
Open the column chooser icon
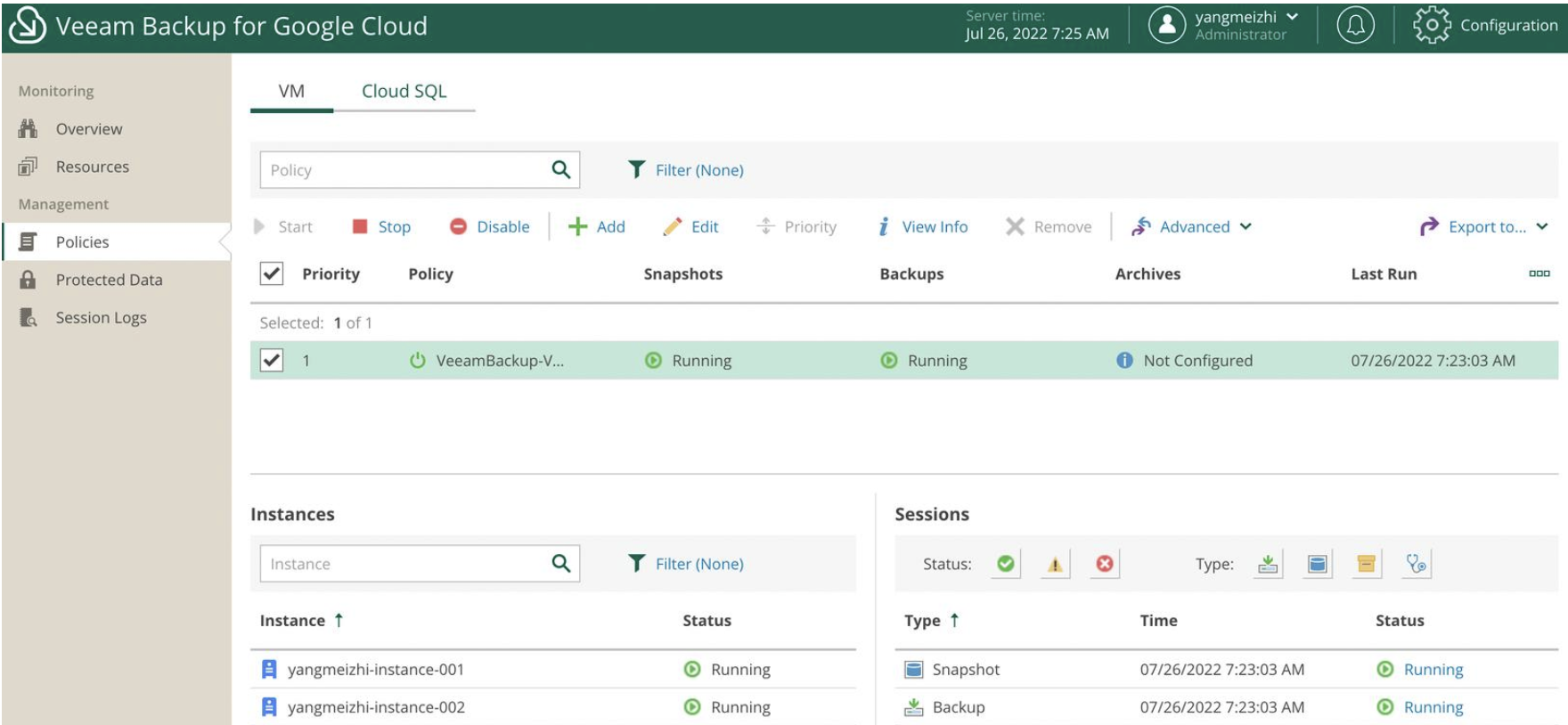click(1539, 273)
